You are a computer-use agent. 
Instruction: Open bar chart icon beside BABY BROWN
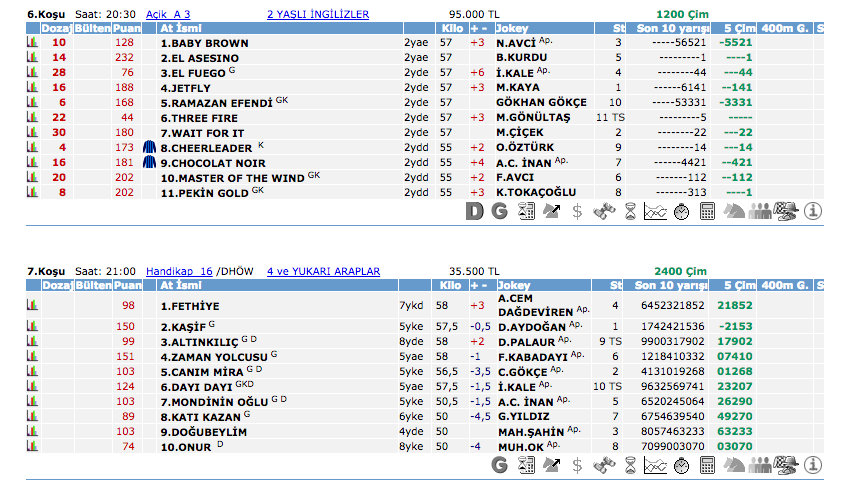[x=31, y=44]
